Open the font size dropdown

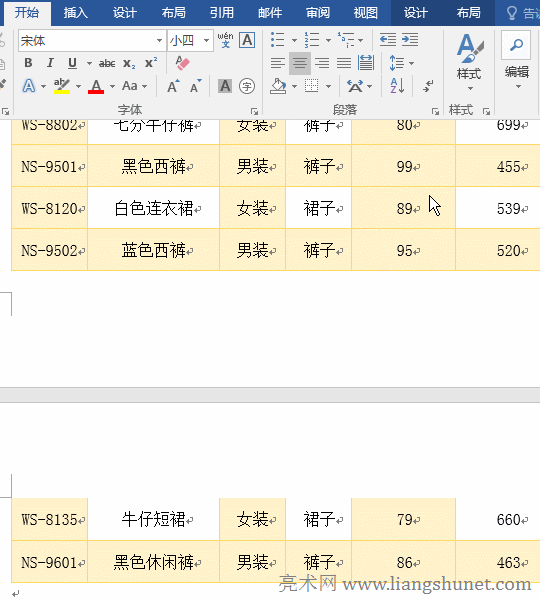click(x=206, y=40)
